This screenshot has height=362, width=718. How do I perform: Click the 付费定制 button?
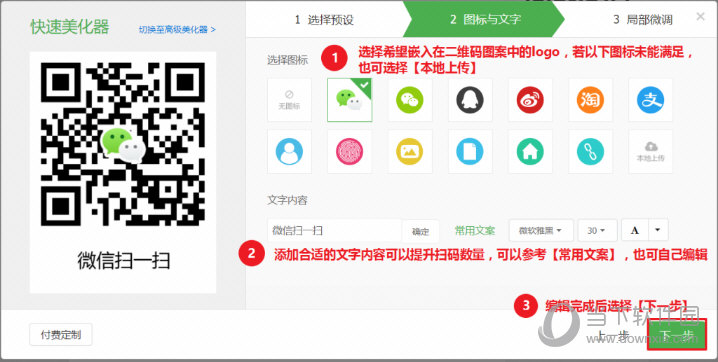coord(61,335)
